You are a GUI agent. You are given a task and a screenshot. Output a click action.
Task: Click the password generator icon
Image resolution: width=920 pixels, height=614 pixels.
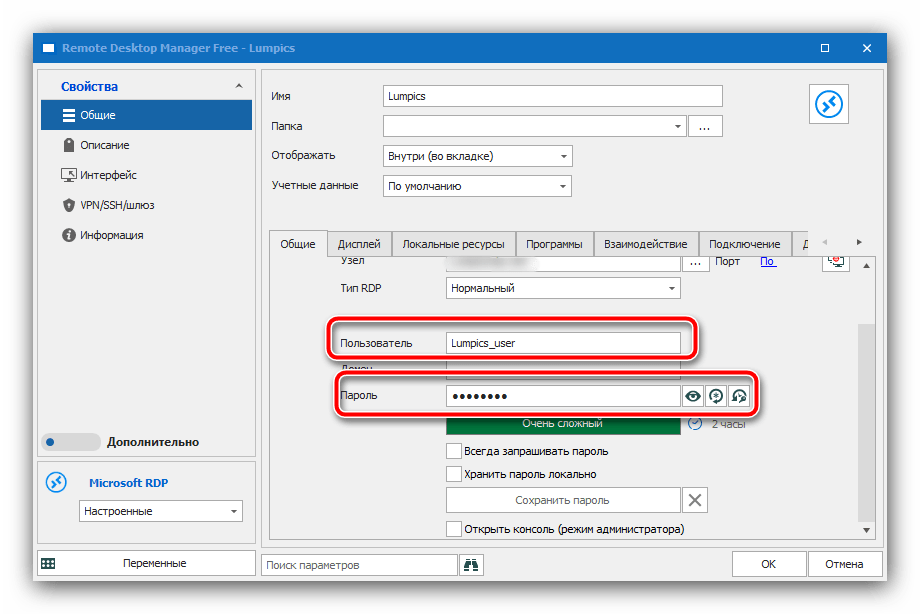[x=716, y=396]
